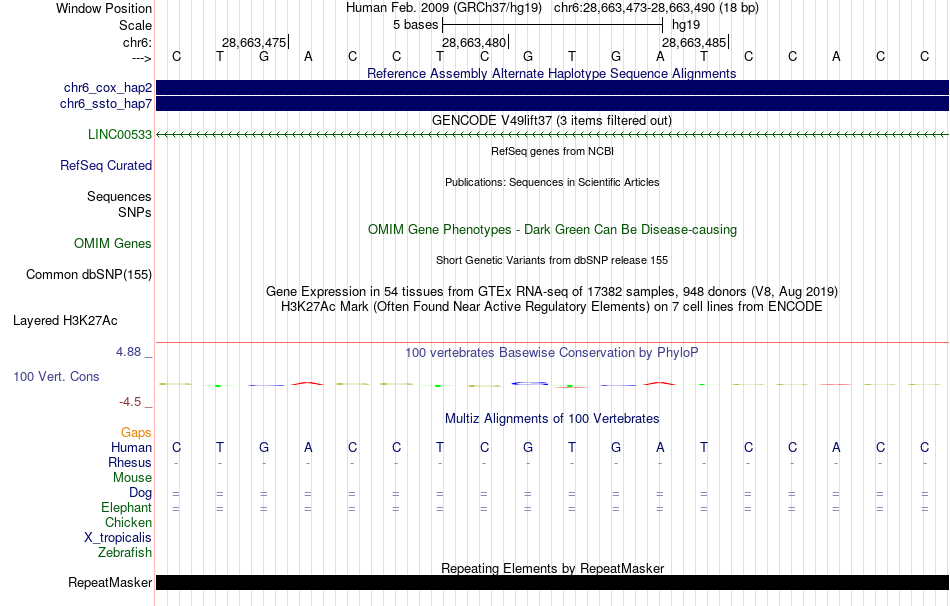Click the GTEx Gene Expression track title
The image size is (950, 606).
point(552,291)
